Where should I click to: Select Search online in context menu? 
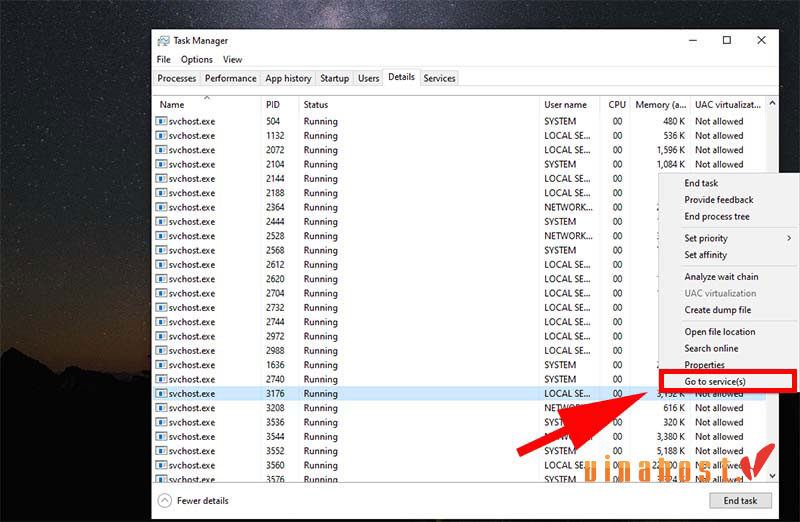point(711,349)
